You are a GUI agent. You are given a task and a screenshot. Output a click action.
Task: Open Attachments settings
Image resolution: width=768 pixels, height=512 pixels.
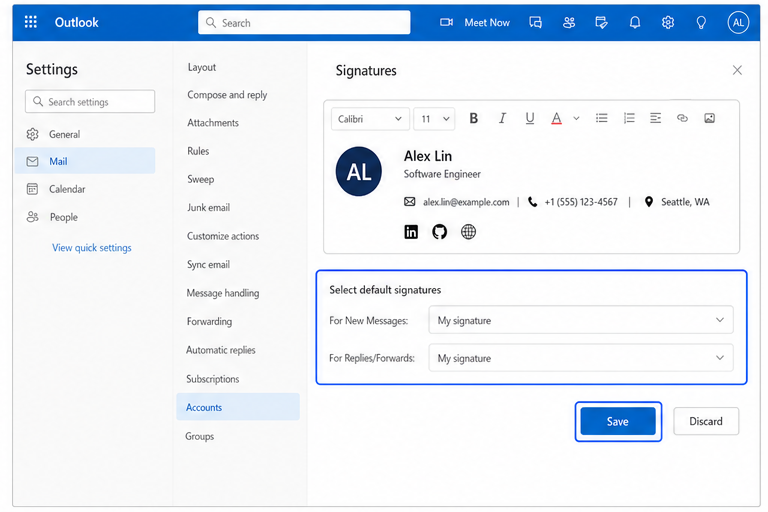click(x=213, y=123)
